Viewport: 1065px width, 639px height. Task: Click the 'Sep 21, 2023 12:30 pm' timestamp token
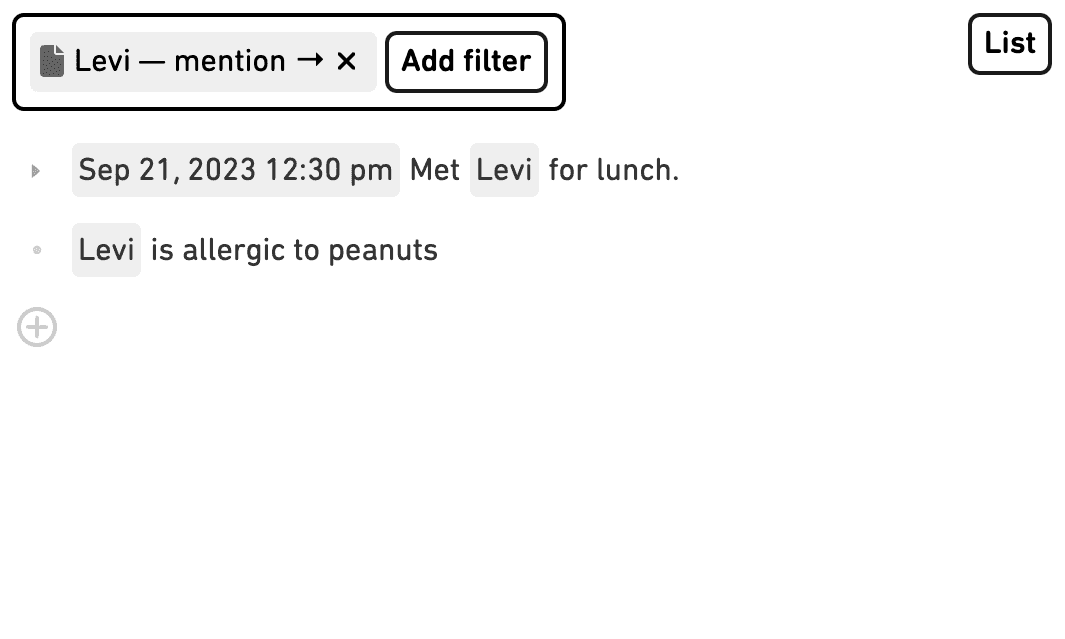pos(235,170)
